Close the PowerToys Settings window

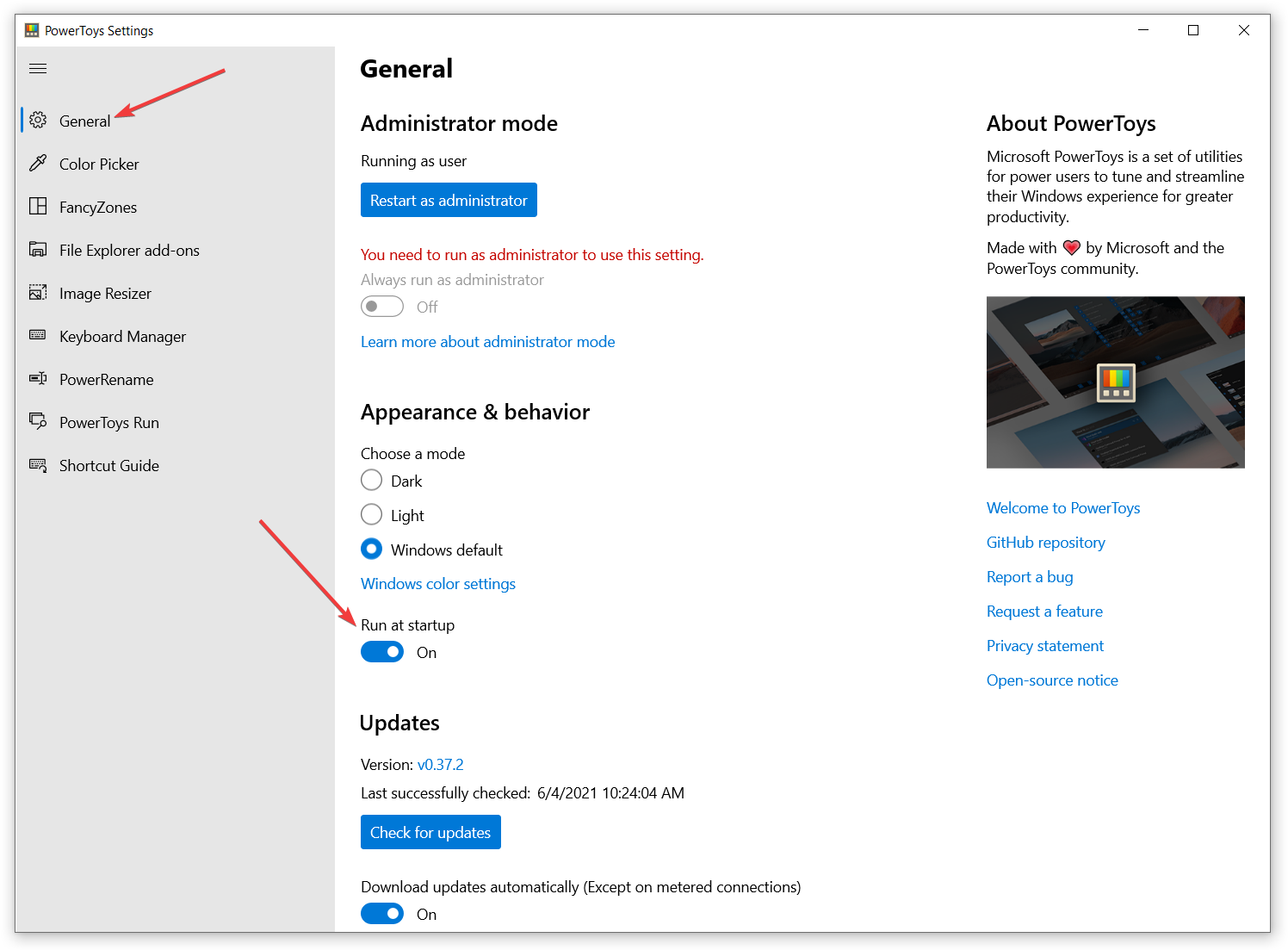click(1244, 30)
